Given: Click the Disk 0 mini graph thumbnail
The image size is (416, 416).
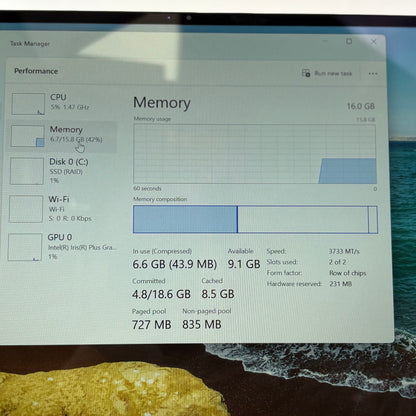Looking at the screenshot, I should [x=27, y=171].
